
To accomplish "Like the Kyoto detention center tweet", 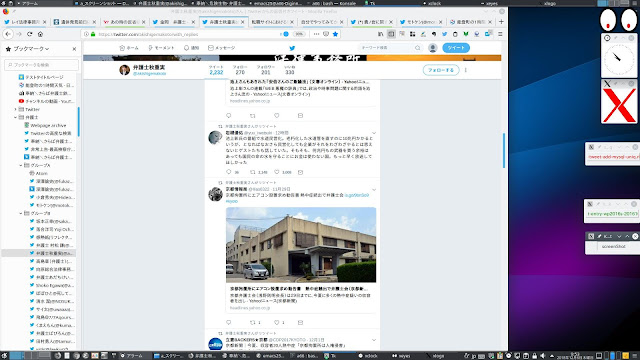I will pos(276,322).
